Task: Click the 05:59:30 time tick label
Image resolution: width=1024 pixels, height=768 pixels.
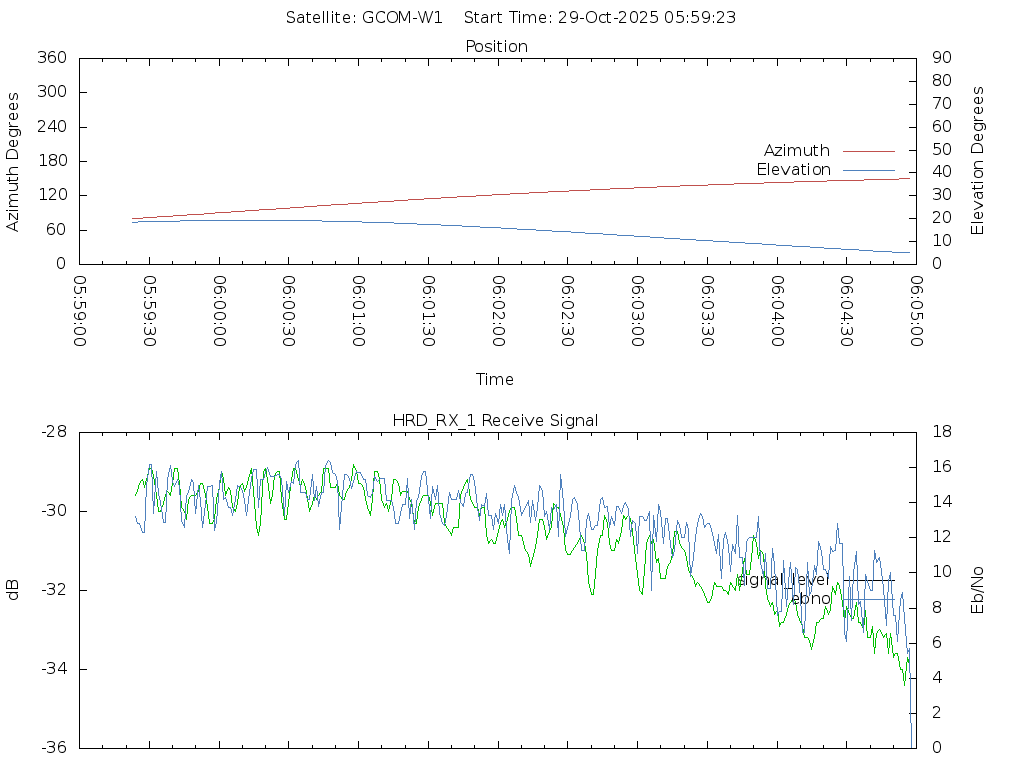Action: coord(149,310)
